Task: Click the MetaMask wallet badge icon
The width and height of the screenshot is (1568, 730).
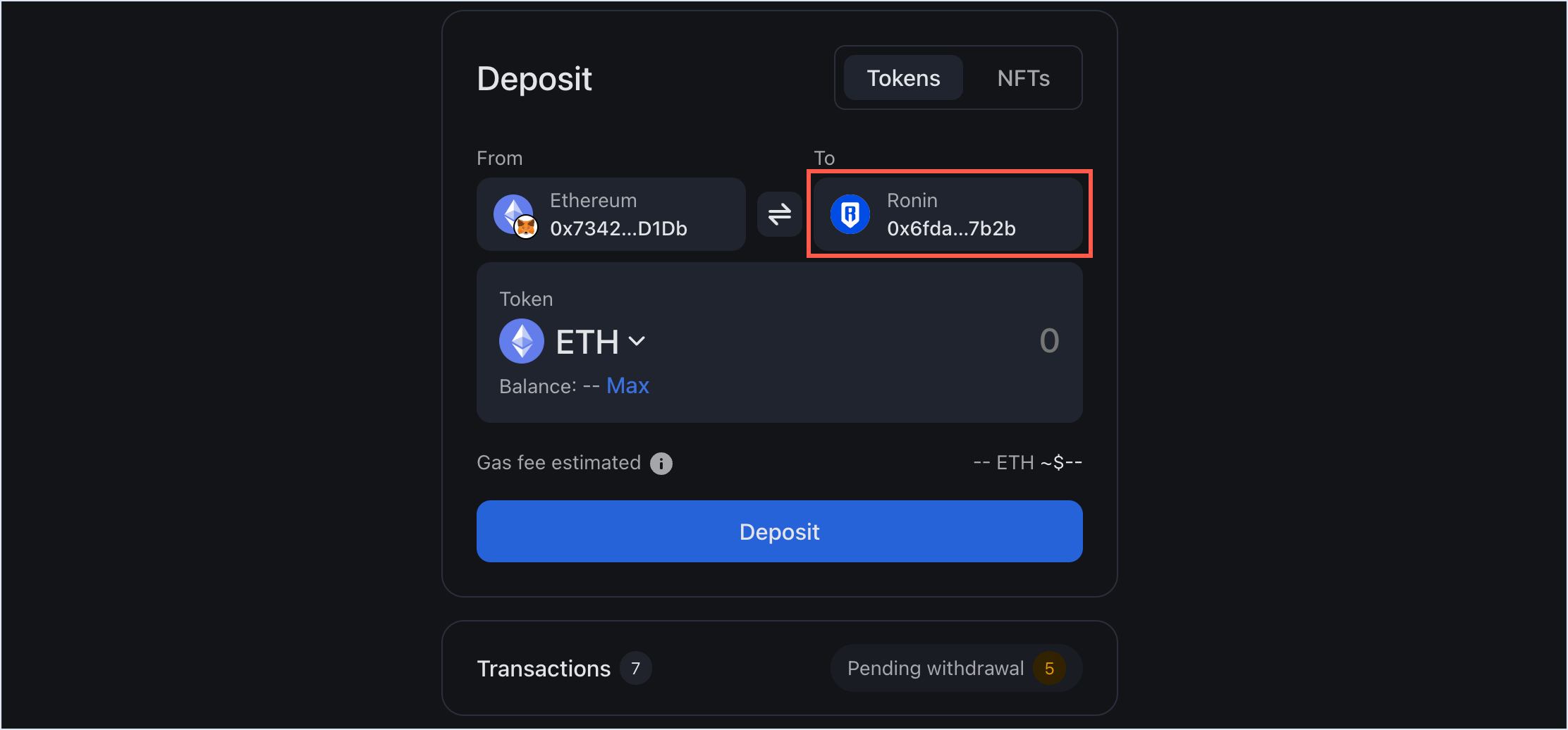Action: 525,228
